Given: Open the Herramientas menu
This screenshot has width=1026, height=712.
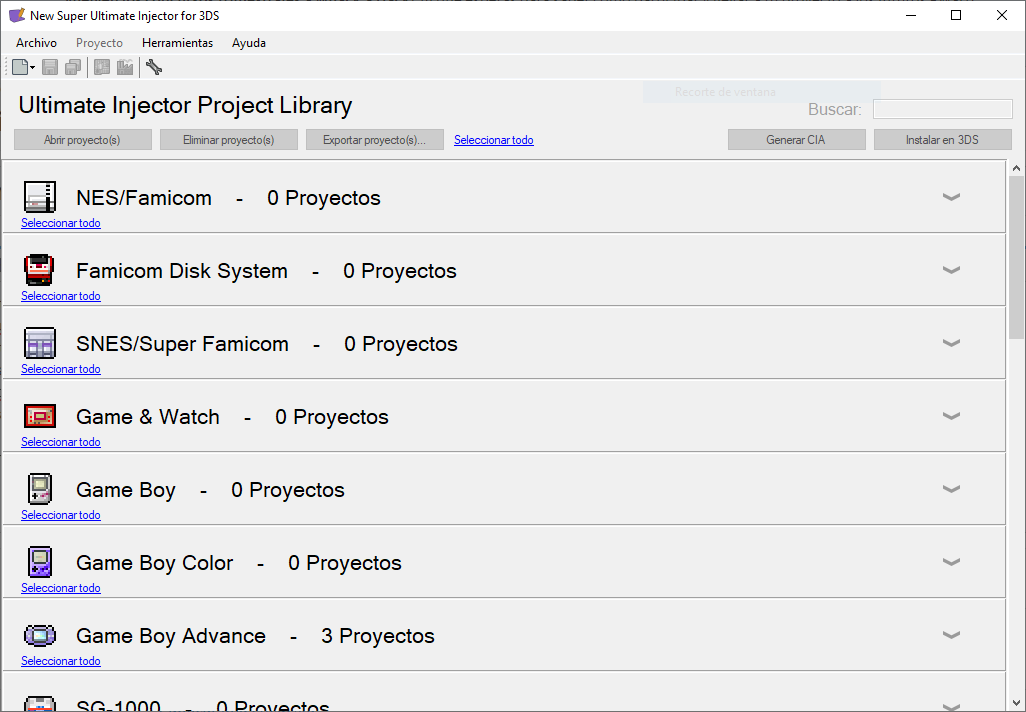Looking at the screenshot, I should [177, 43].
